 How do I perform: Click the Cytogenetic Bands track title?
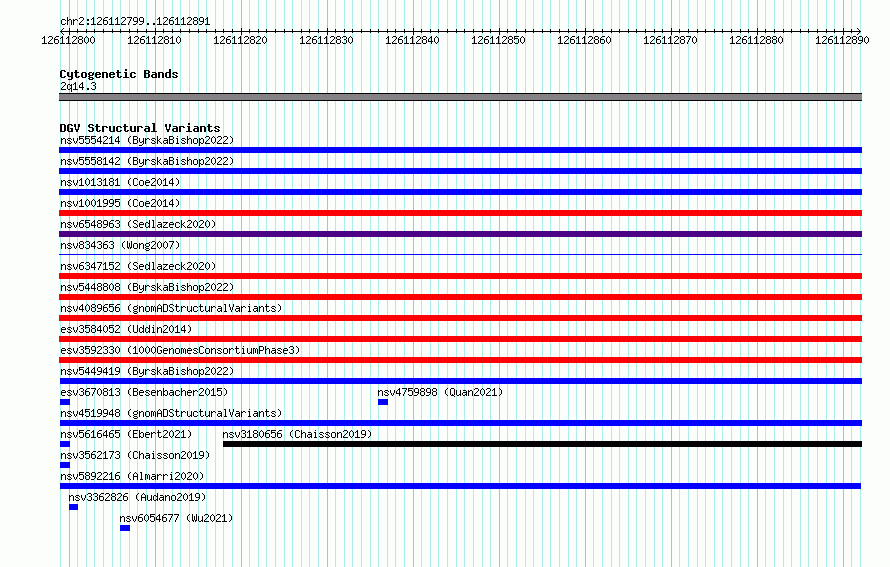point(119,74)
